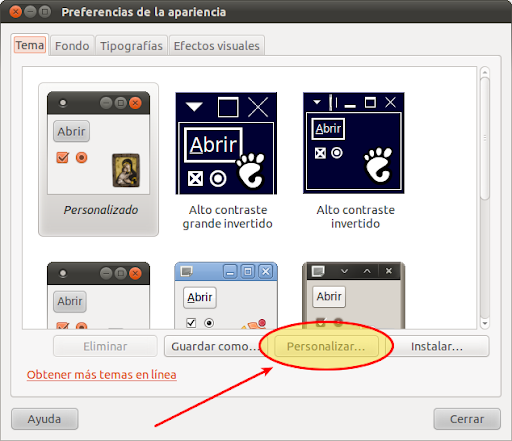Select the second Ambiance-style theme preview
This screenshot has height=441, width=512.
pyautogui.click(x=98, y=296)
